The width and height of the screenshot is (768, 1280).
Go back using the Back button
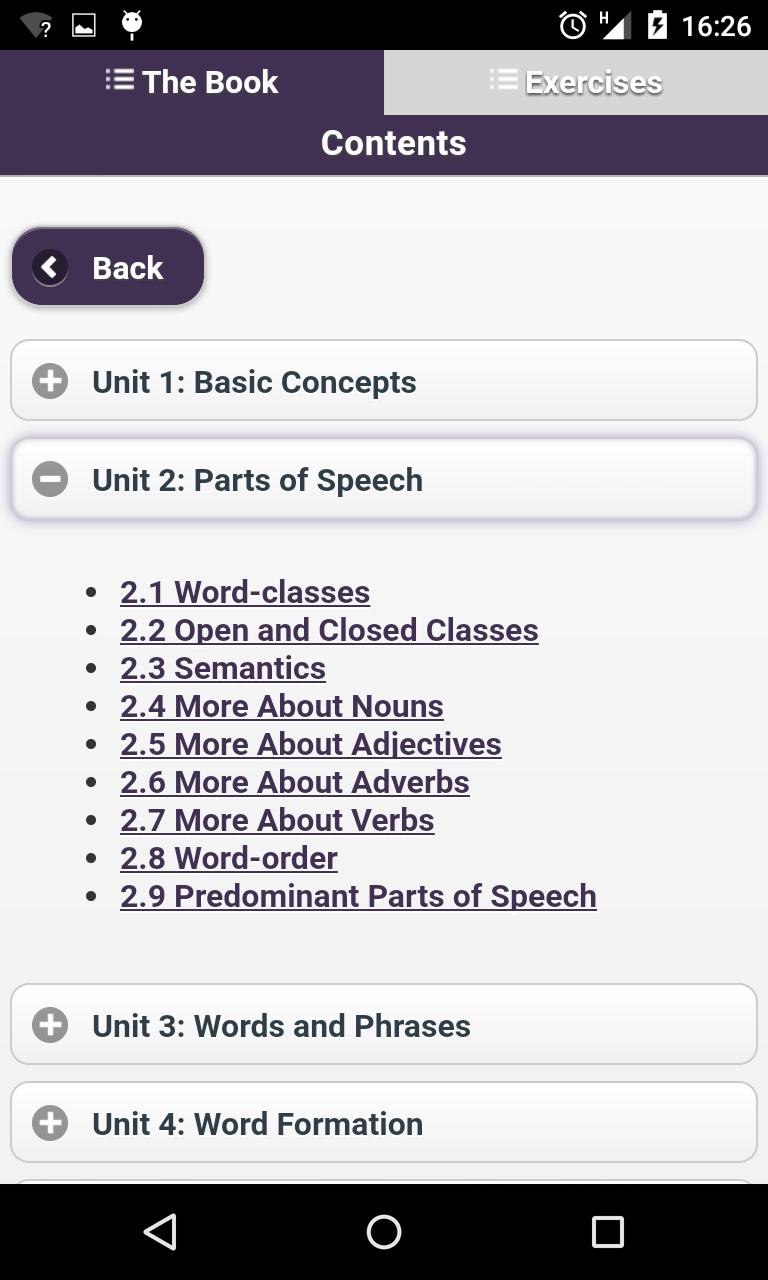click(108, 267)
